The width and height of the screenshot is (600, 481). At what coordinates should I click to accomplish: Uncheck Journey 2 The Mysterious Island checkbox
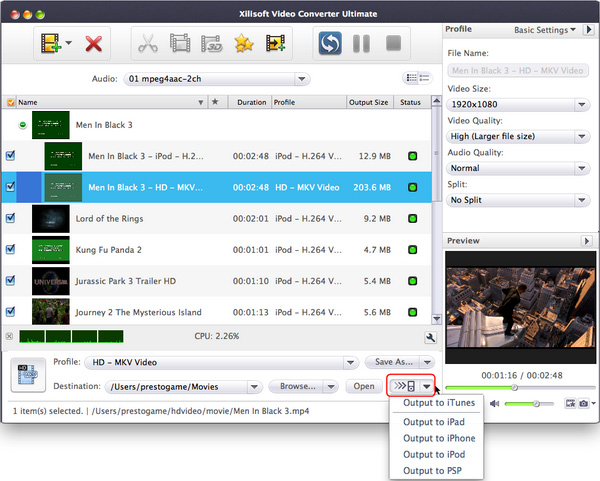11,311
